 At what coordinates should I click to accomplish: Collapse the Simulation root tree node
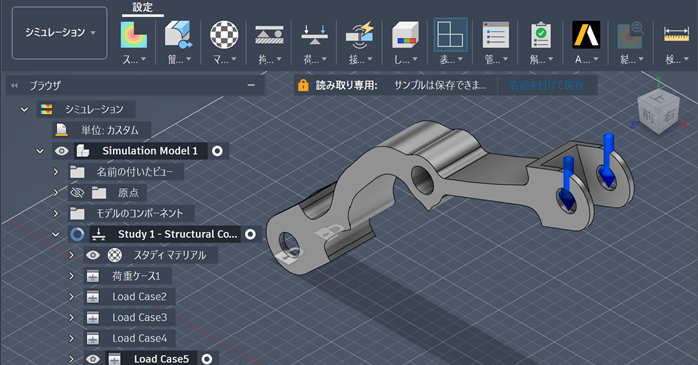24,109
